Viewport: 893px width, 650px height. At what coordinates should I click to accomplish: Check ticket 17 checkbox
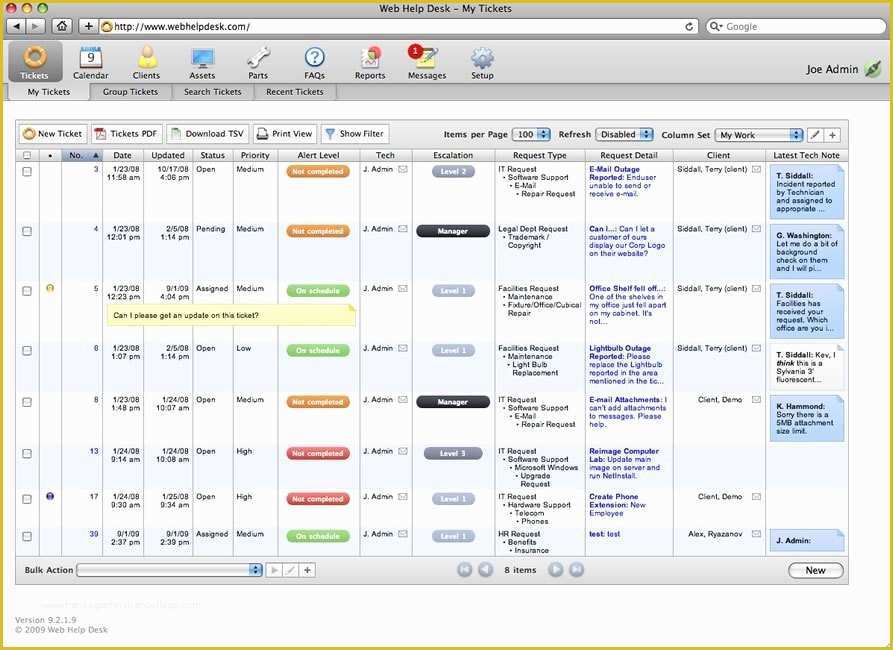[x=27, y=500]
